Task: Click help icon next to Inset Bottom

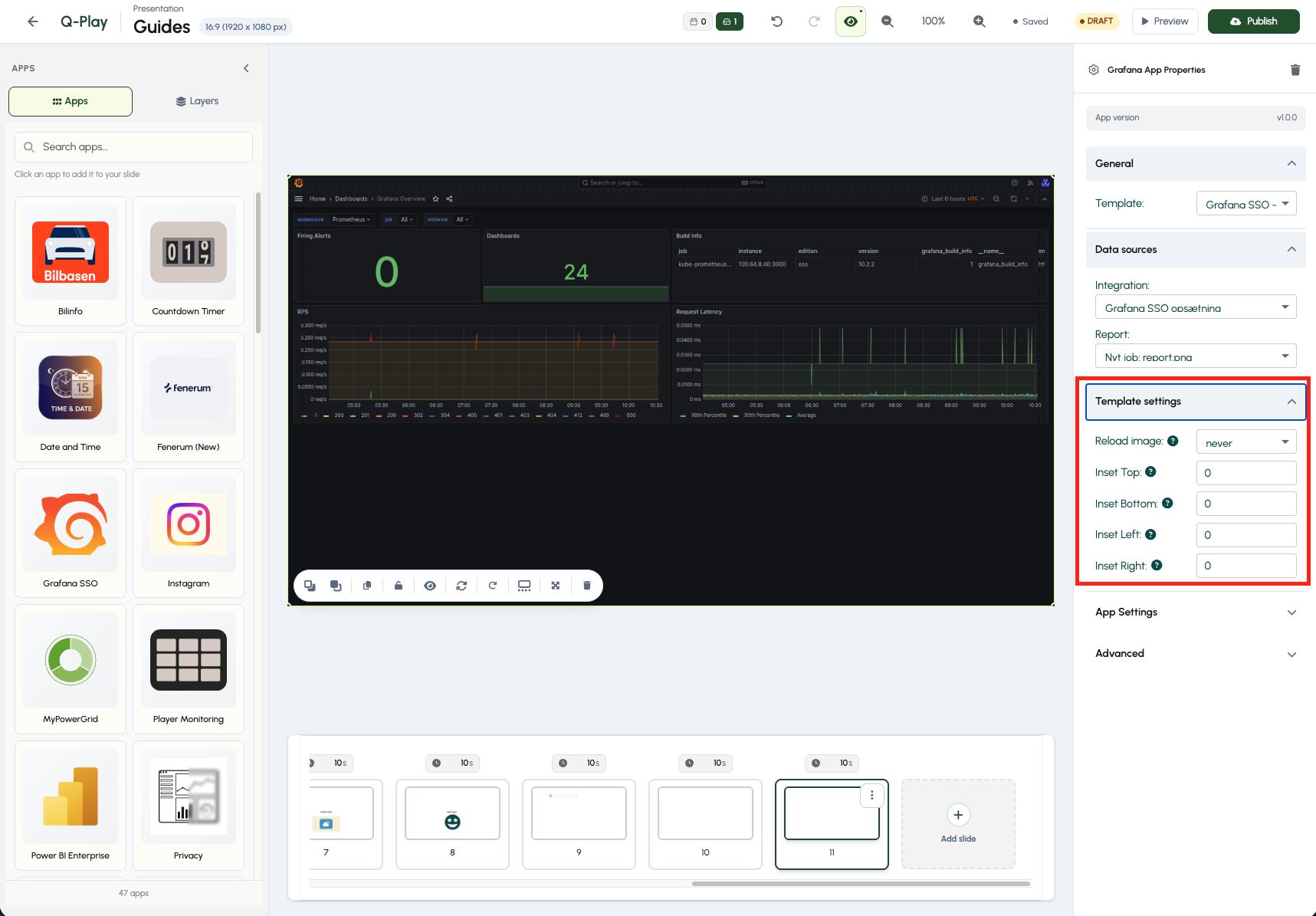Action: (x=1167, y=503)
